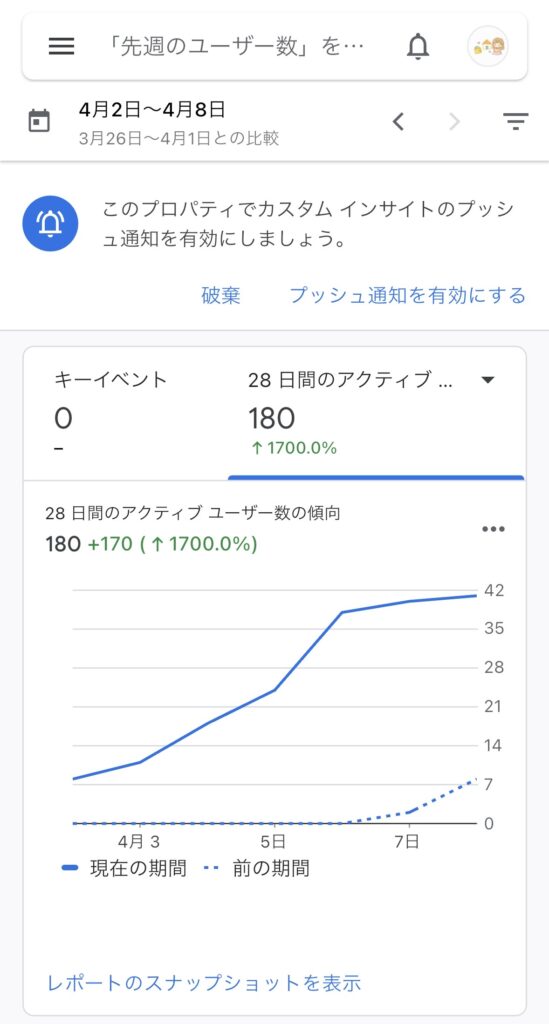
Task: Go to next date range arrow
Action: pyautogui.click(x=455, y=121)
